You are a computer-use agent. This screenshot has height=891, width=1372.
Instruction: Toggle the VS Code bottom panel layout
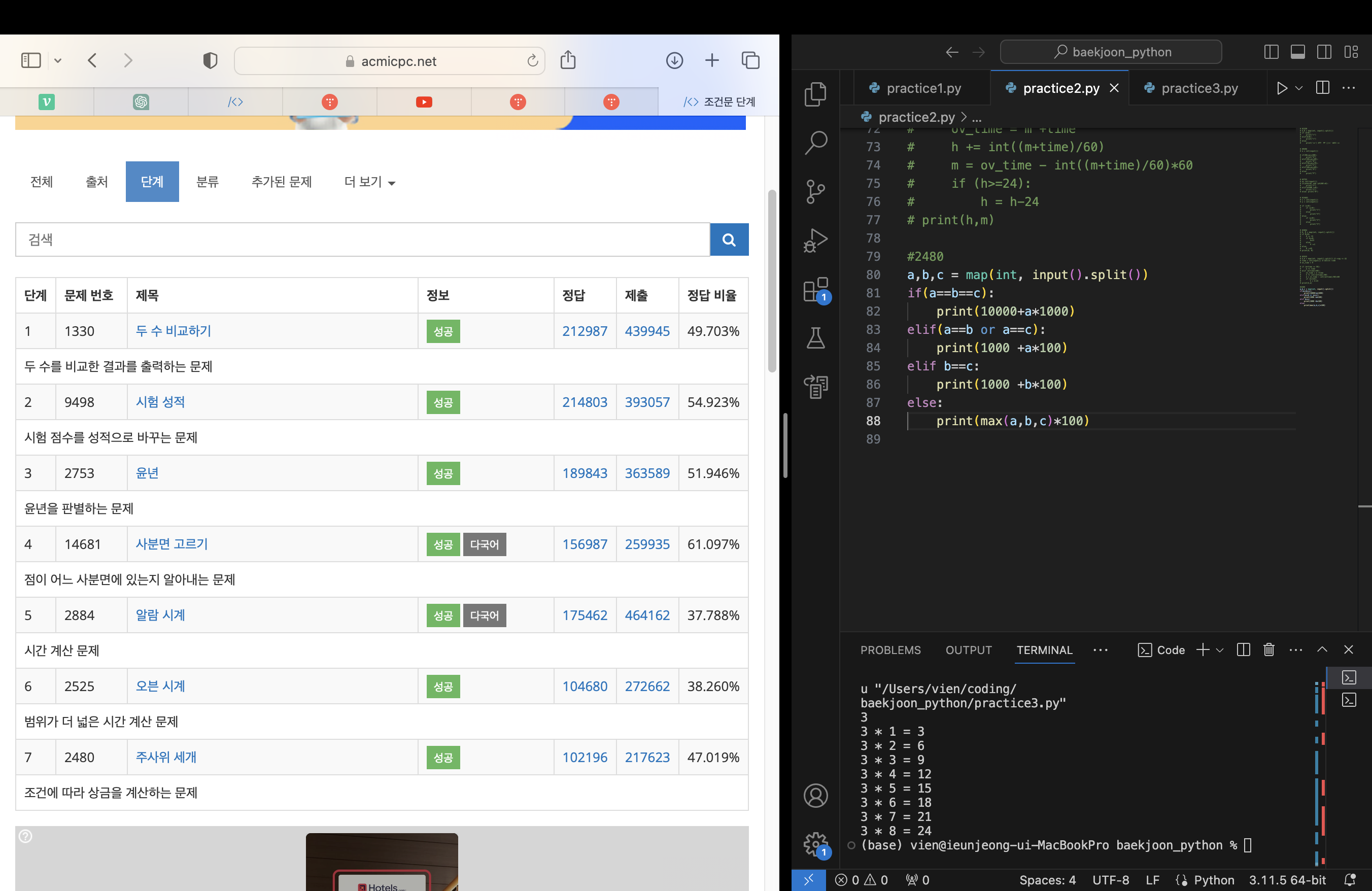[1297, 52]
